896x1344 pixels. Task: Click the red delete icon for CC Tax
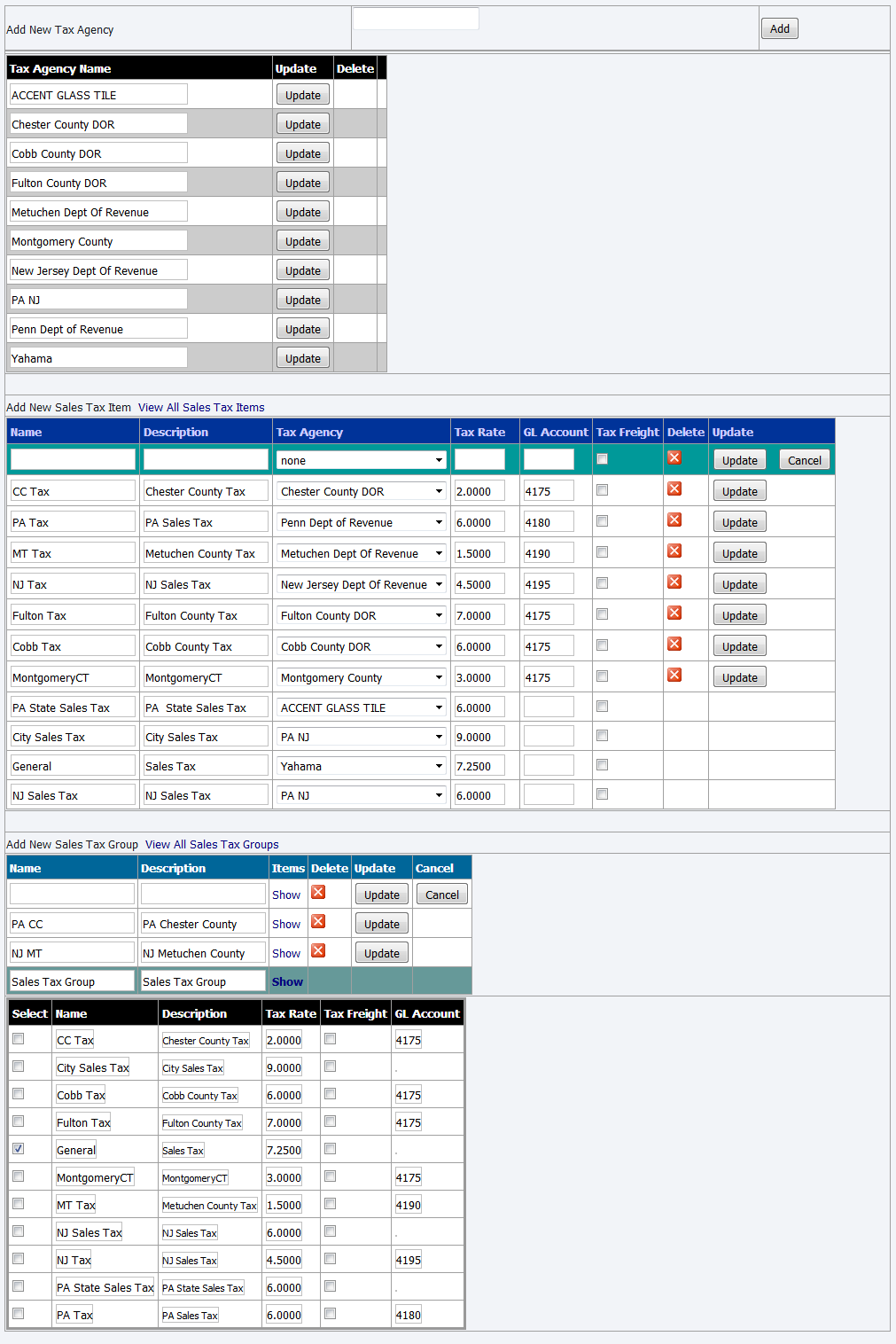[674, 489]
